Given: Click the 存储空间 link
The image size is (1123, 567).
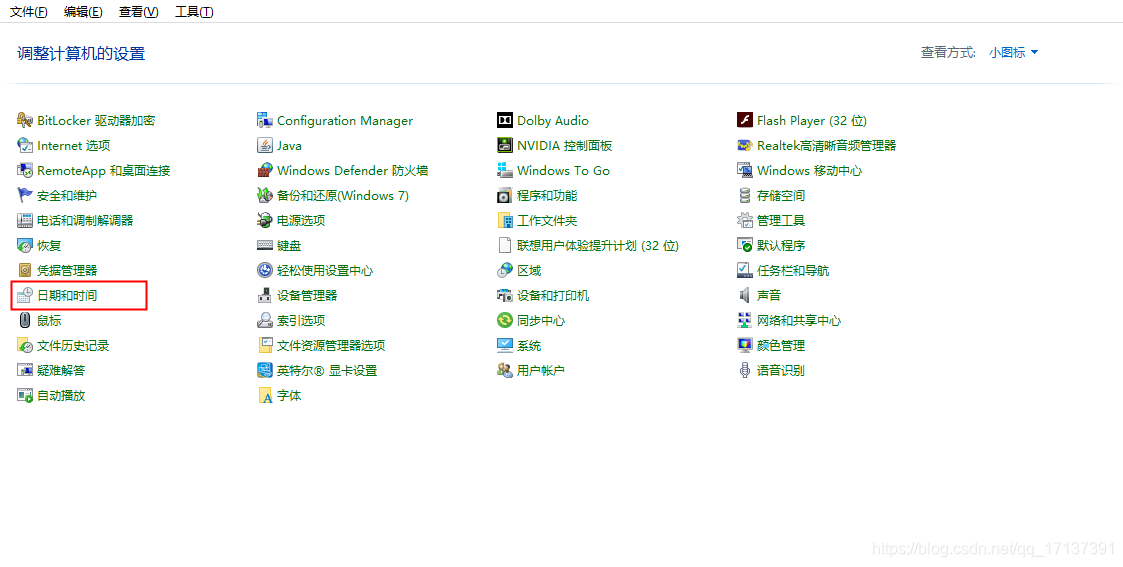Looking at the screenshot, I should (781, 195).
